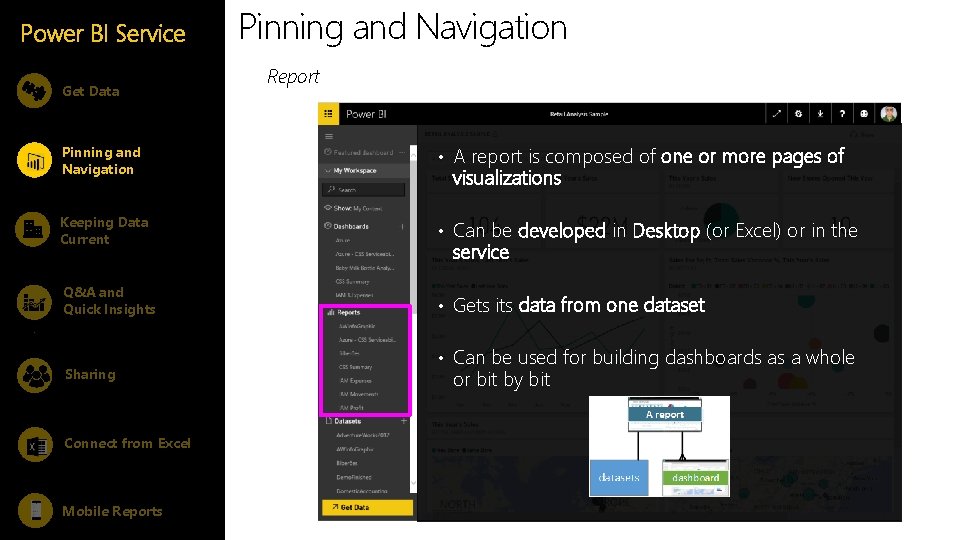Click the Pinning and Navigation circular icon

[34, 160]
